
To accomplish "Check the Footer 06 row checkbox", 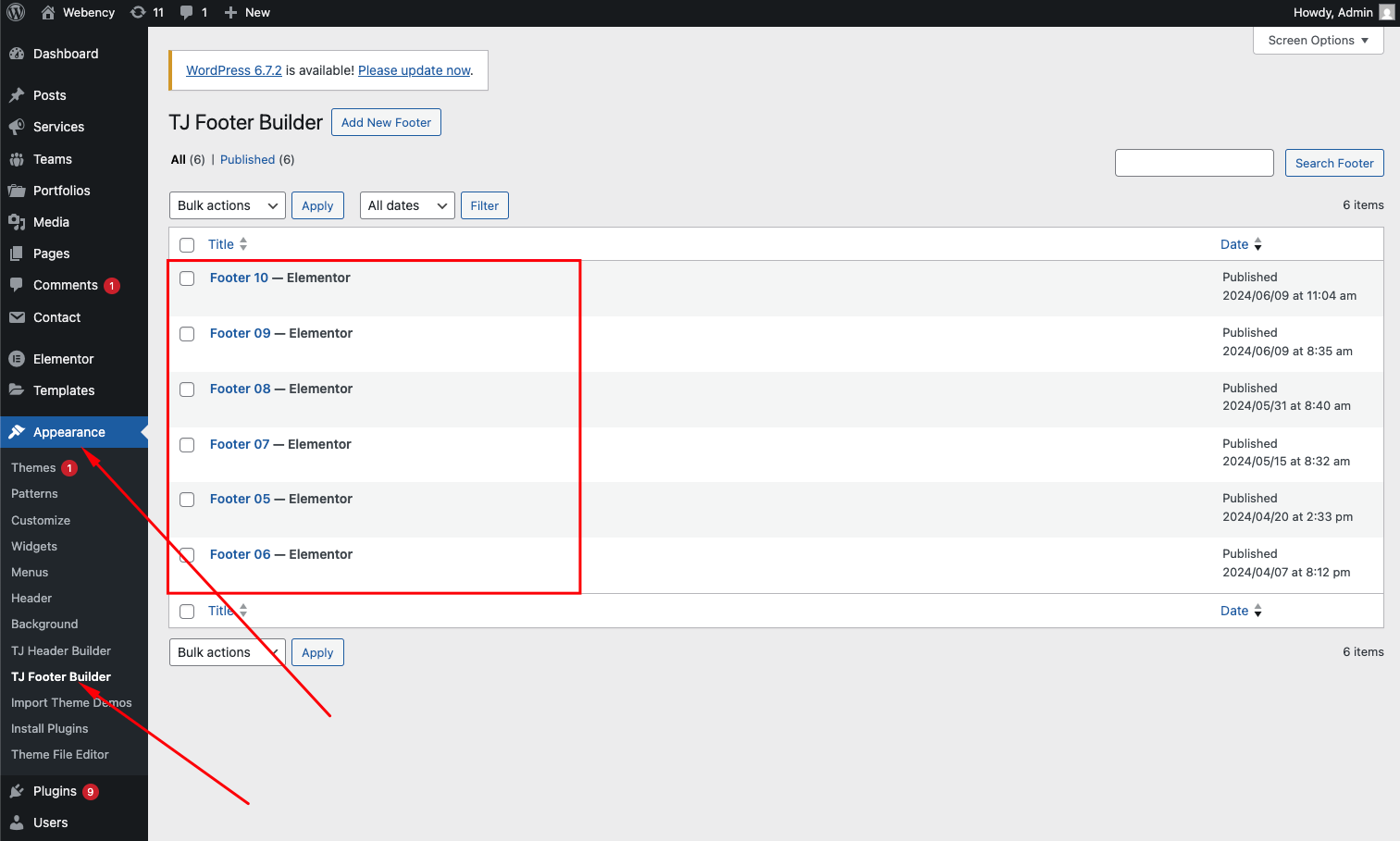I will pos(187,555).
